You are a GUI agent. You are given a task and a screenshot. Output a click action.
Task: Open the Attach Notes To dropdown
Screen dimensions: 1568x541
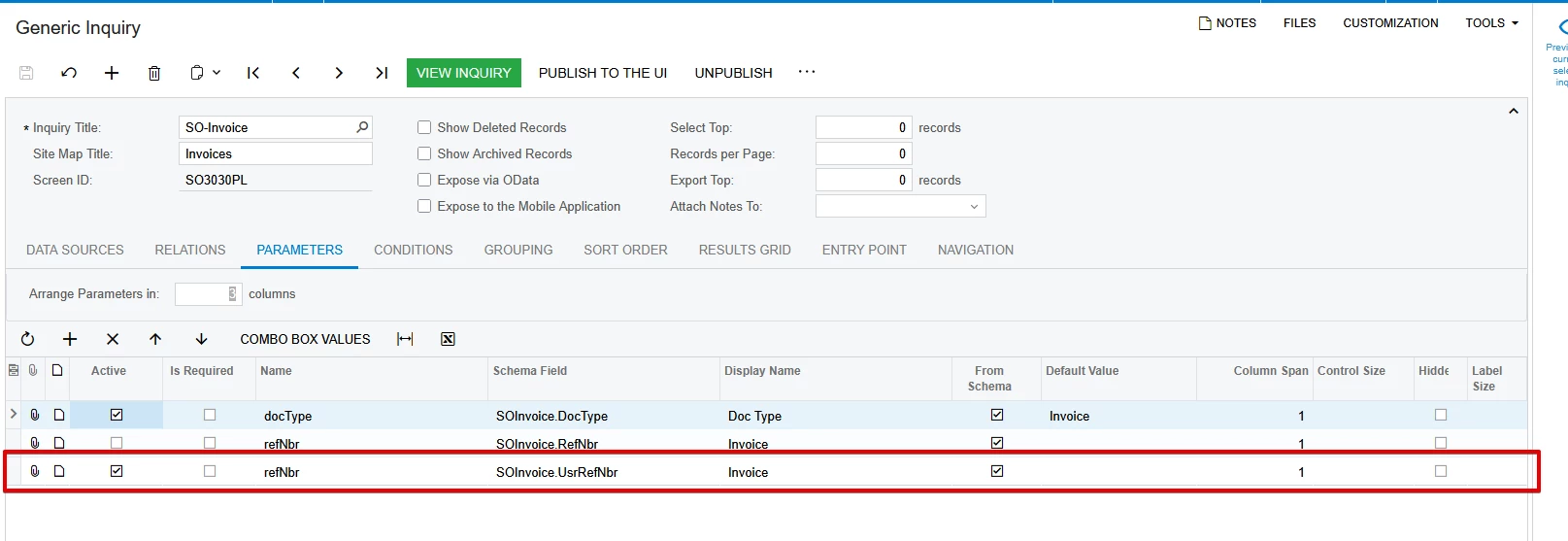(974, 207)
